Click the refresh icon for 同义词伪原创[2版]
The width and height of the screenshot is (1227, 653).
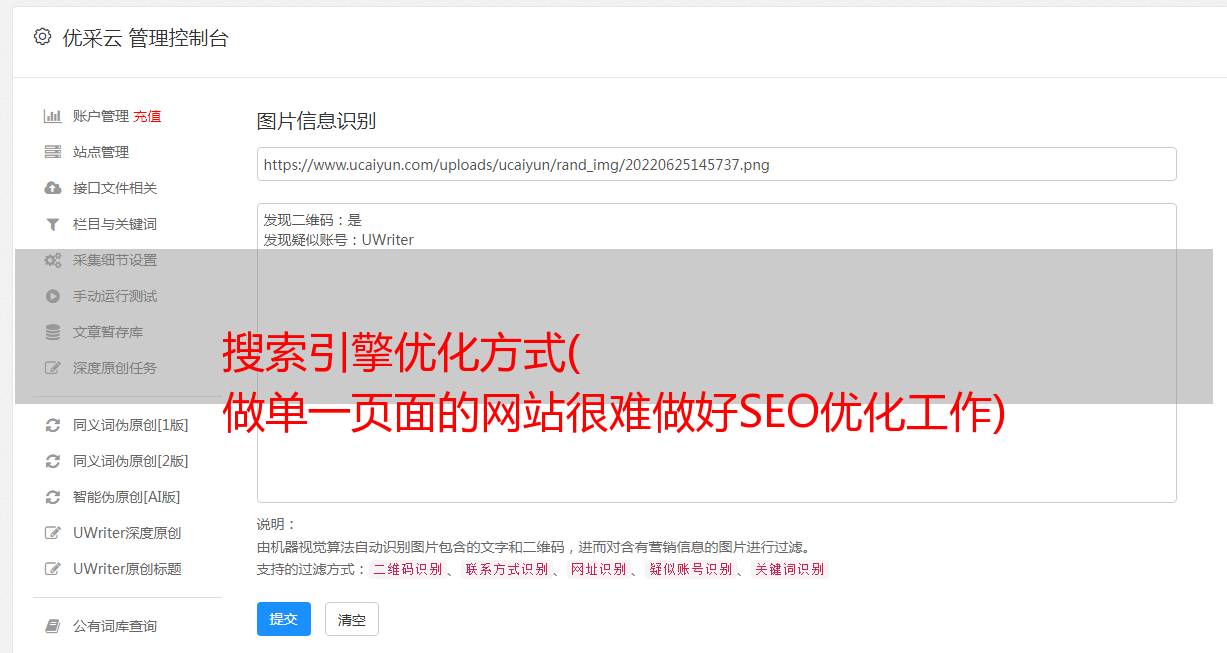pos(53,461)
